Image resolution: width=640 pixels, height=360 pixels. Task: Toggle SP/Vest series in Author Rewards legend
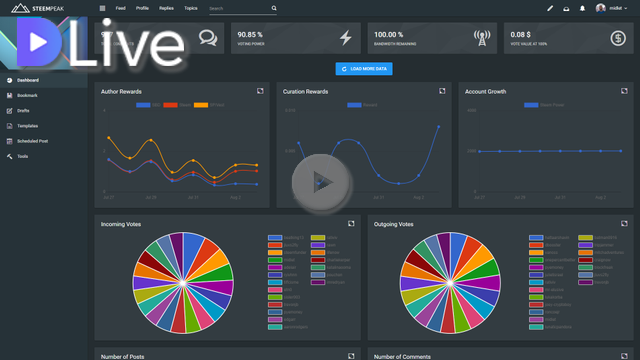pos(209,105)
